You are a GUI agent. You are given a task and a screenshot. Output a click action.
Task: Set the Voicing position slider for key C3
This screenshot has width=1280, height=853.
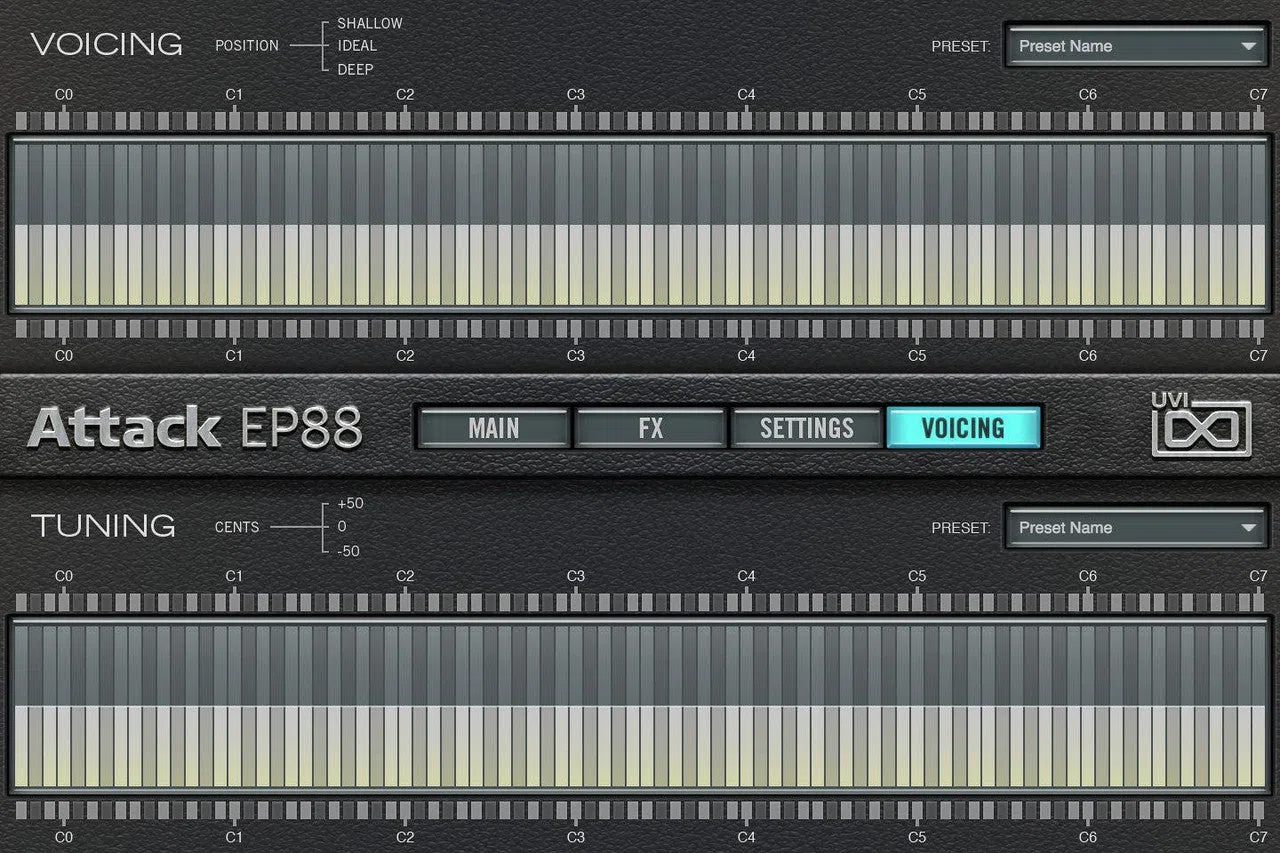pyautogui.click(x=576, y=224)
